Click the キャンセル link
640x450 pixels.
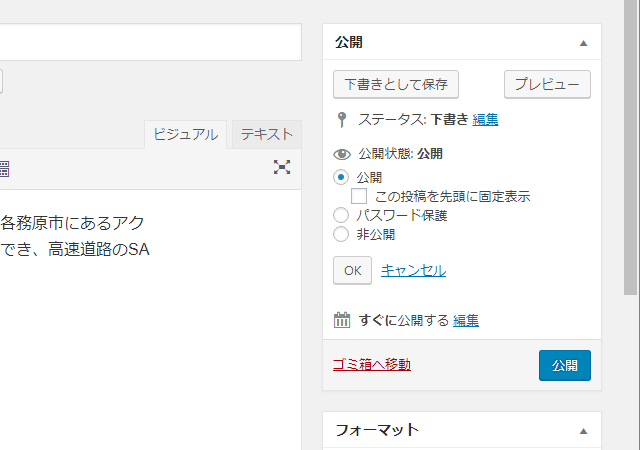coord(413,270)
